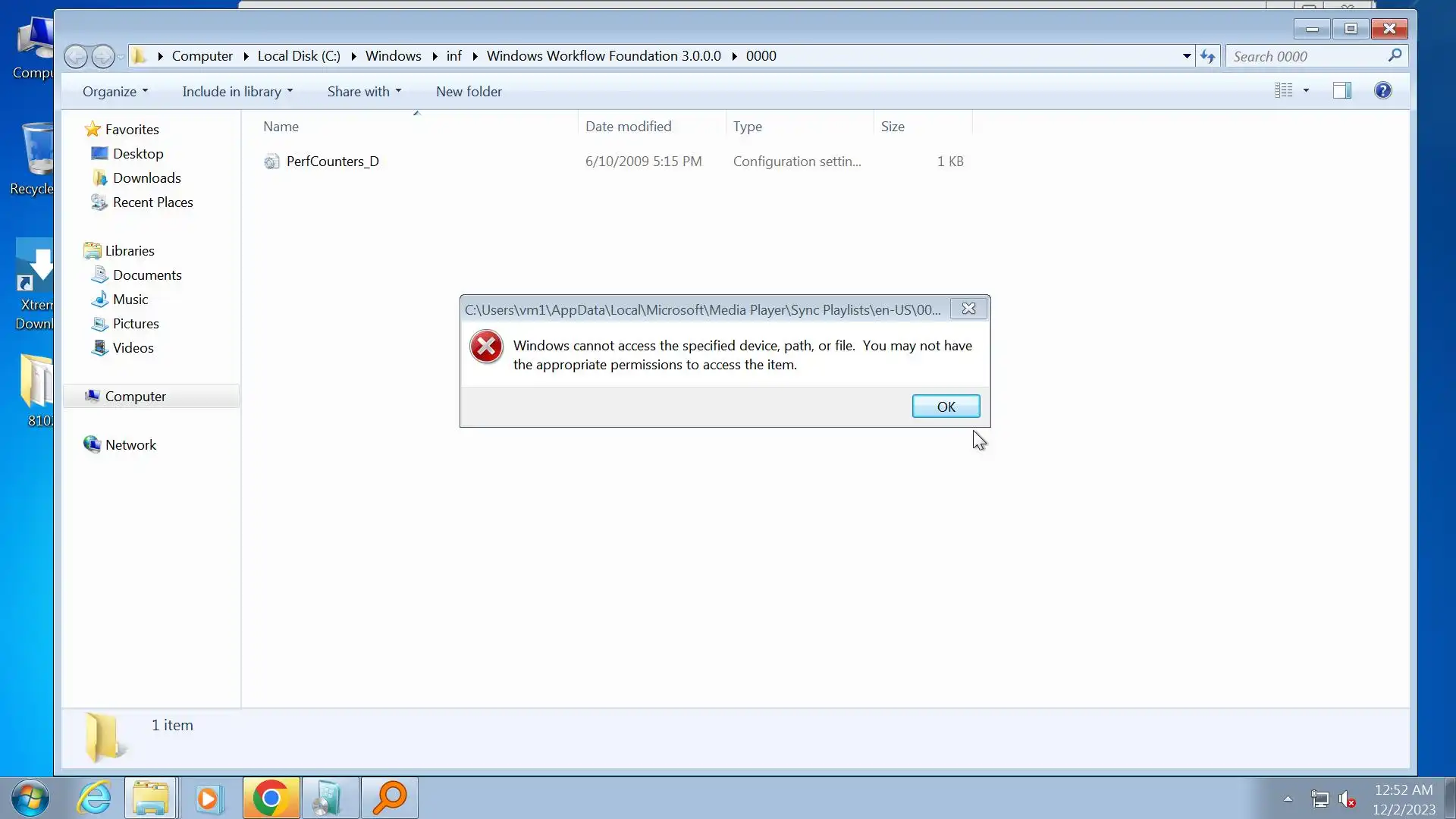The width and height of the screenshot is (1456, 819).
Task: Select the PerfCounters_D file
Action: tap(332, 162)
